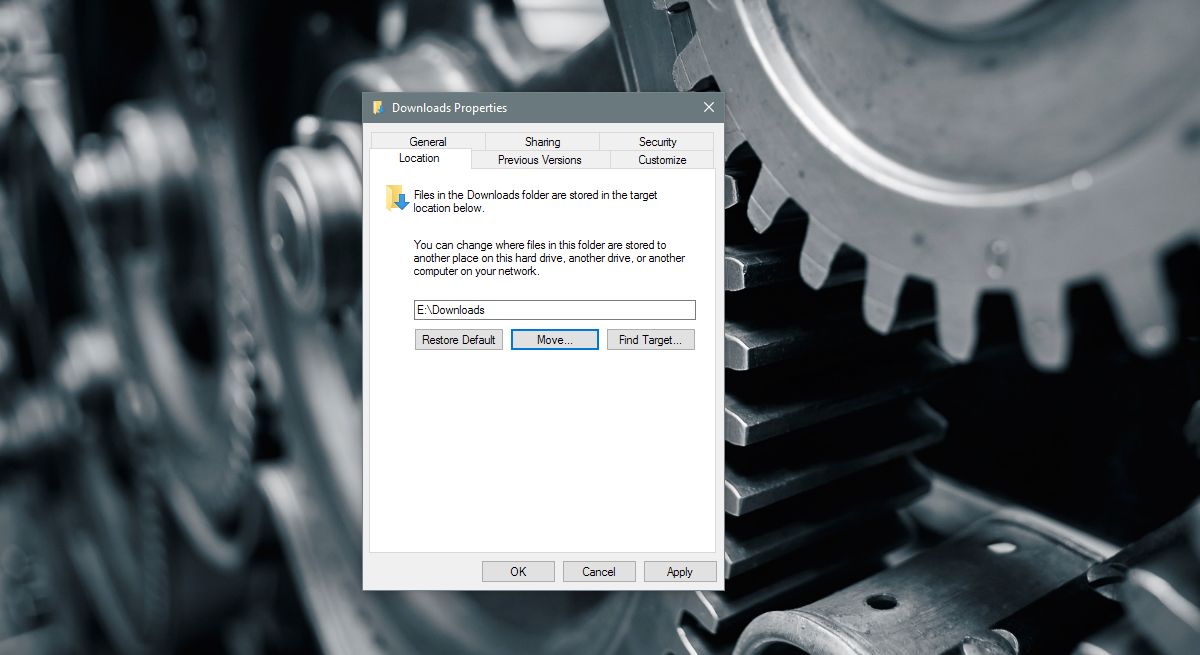Click the 'You can change where files' paragraph
The height and width of the screenshot is (655, 1200).
pos(549,258)
